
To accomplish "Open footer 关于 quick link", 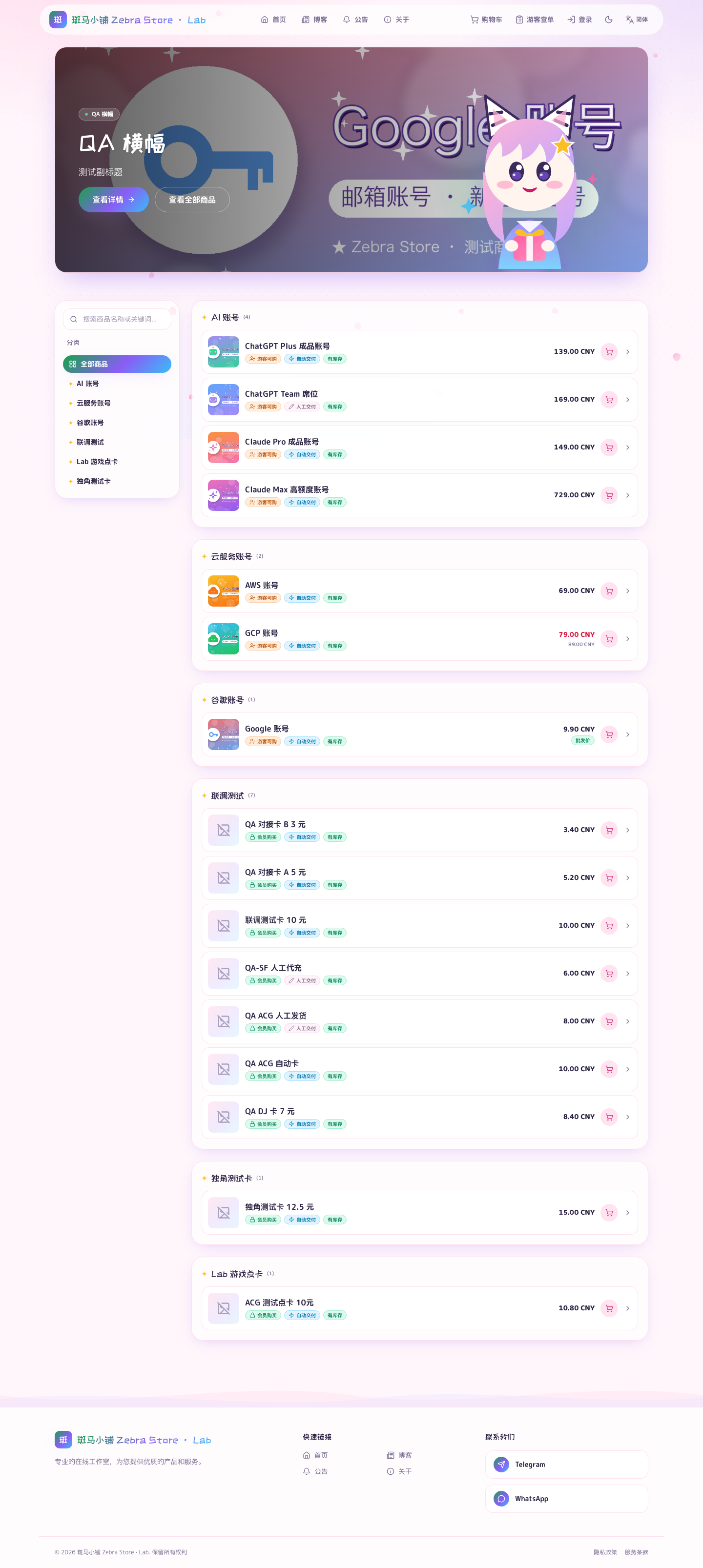I will coord(399,1471).
